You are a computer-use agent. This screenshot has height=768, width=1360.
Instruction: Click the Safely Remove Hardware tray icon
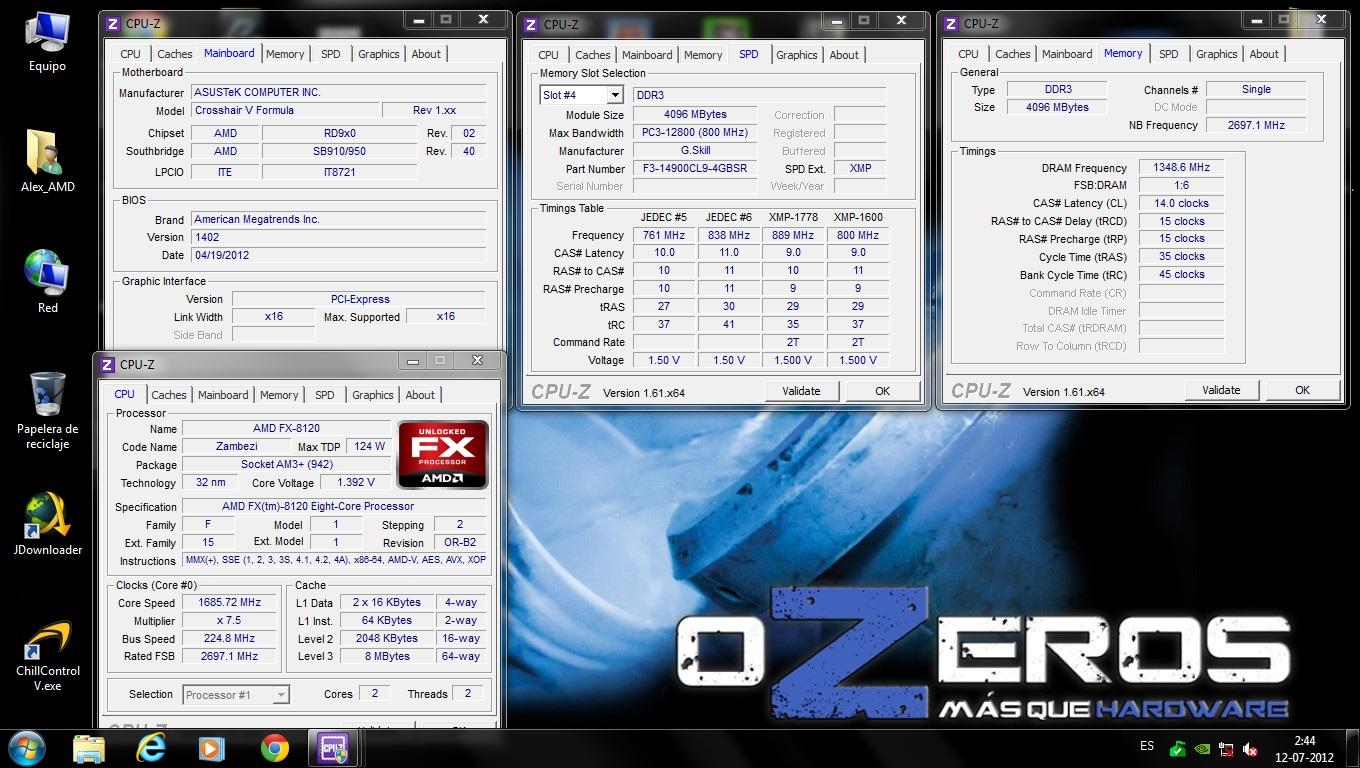(x=1179, y=748)
